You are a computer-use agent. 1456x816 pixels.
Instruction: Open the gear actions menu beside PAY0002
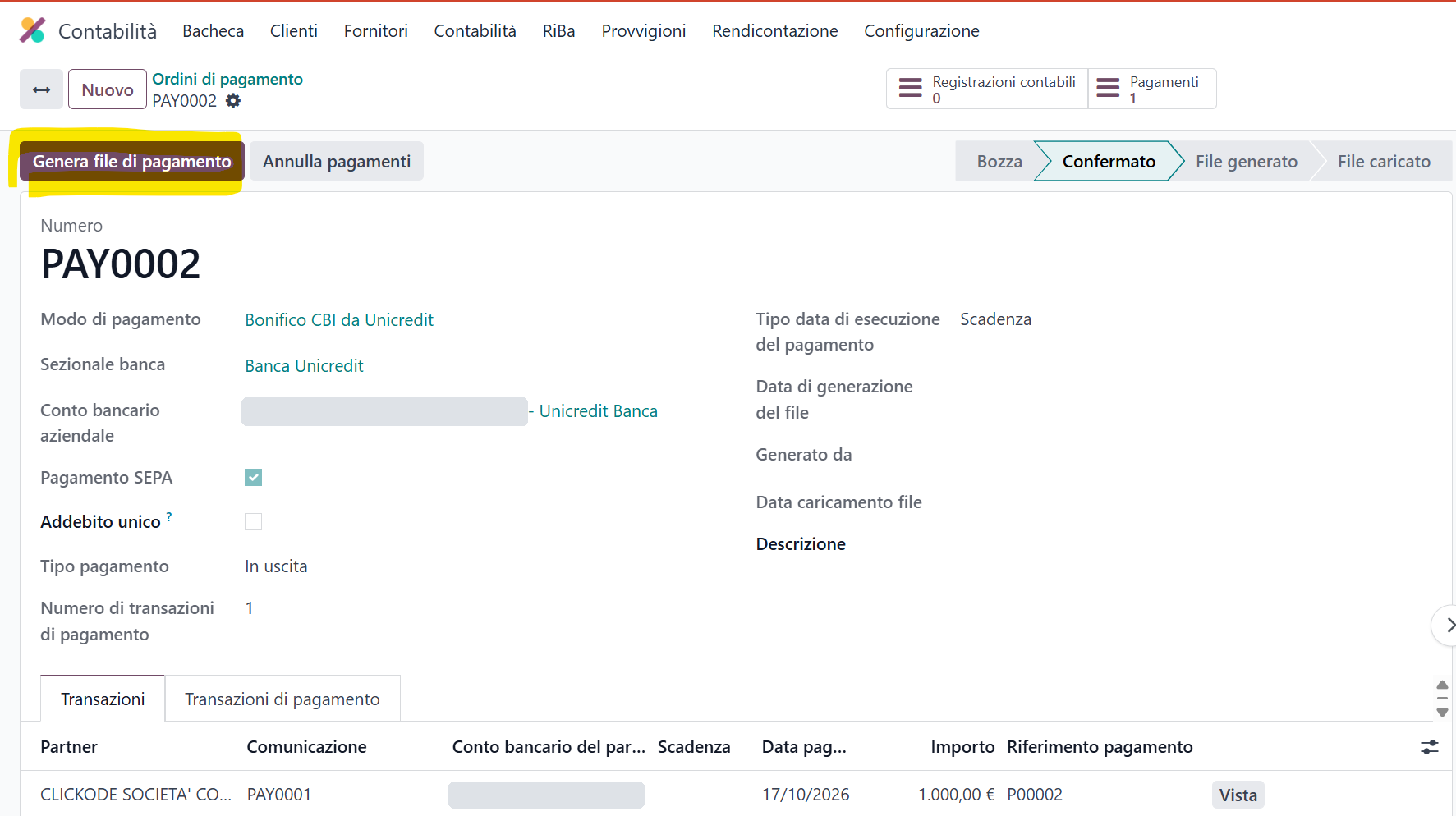click(x=233, y=100)
